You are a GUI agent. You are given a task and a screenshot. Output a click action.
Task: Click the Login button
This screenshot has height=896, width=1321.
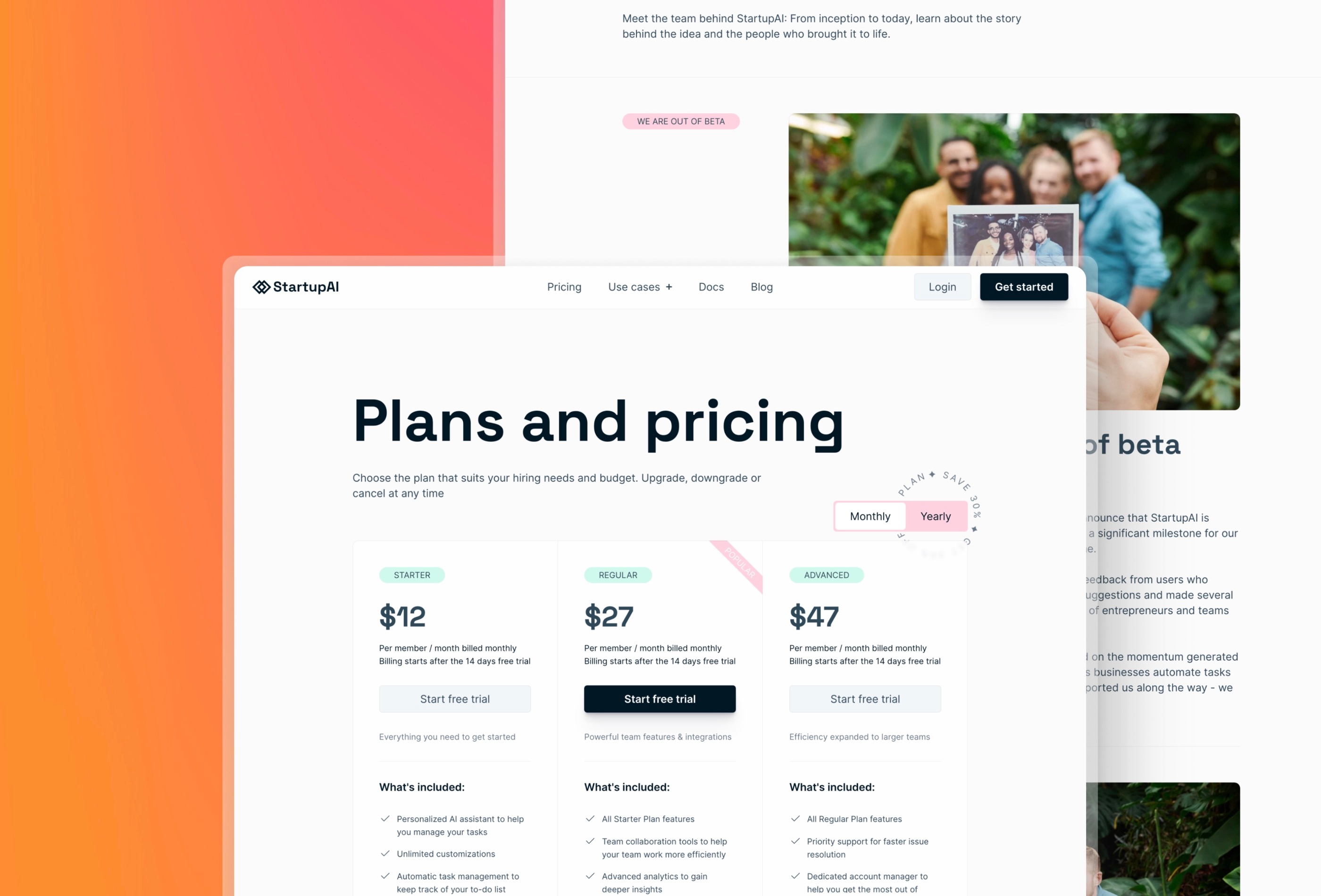tap(942, 287)
